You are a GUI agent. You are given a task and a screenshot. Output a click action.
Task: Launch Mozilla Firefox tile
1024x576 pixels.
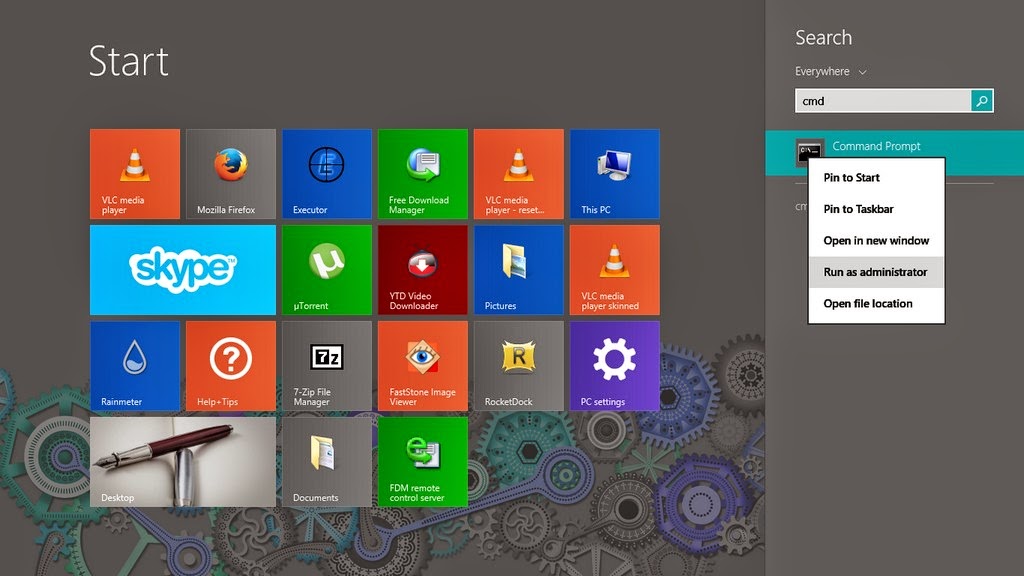click(231, 174)
